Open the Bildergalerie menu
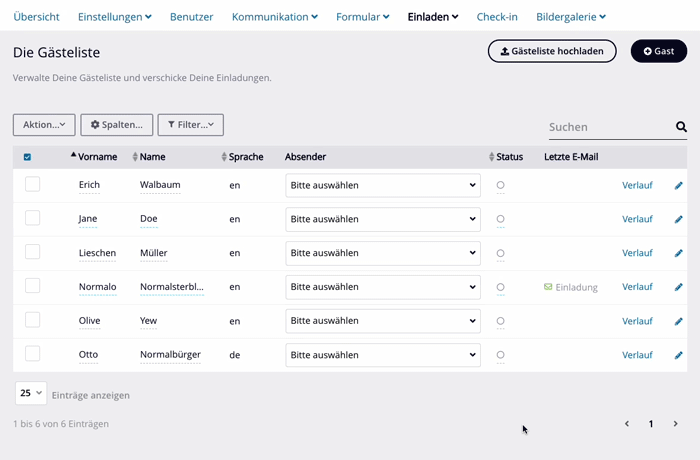 [x=571, y=17]
